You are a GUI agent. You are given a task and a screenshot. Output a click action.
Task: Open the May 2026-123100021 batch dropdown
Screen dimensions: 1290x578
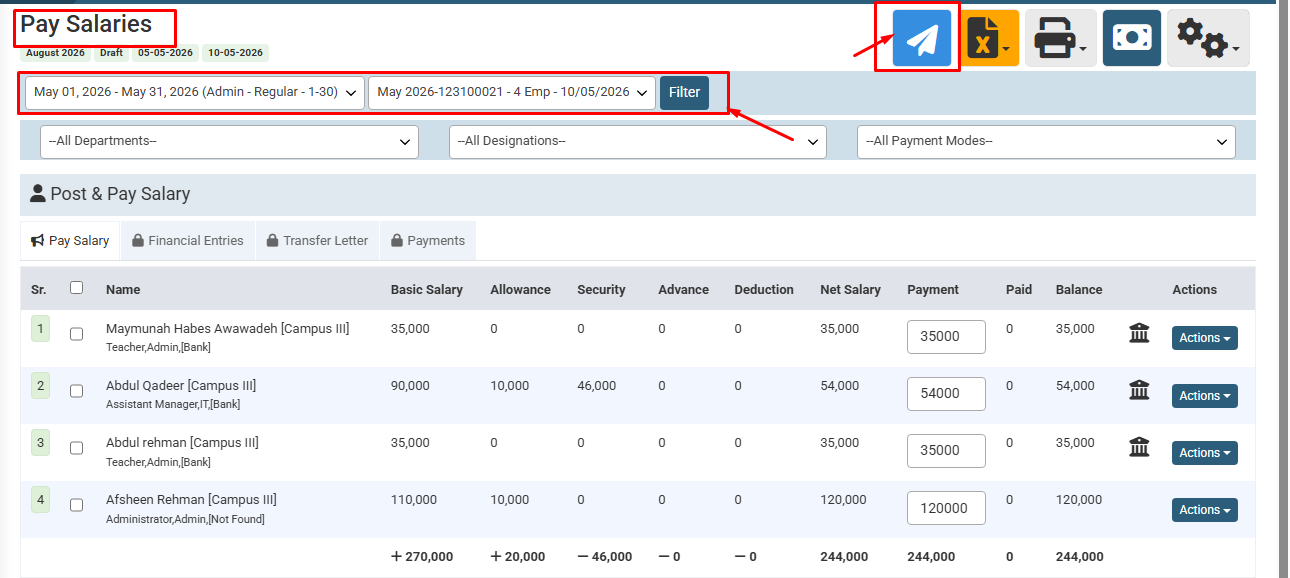tap(512, 92)
